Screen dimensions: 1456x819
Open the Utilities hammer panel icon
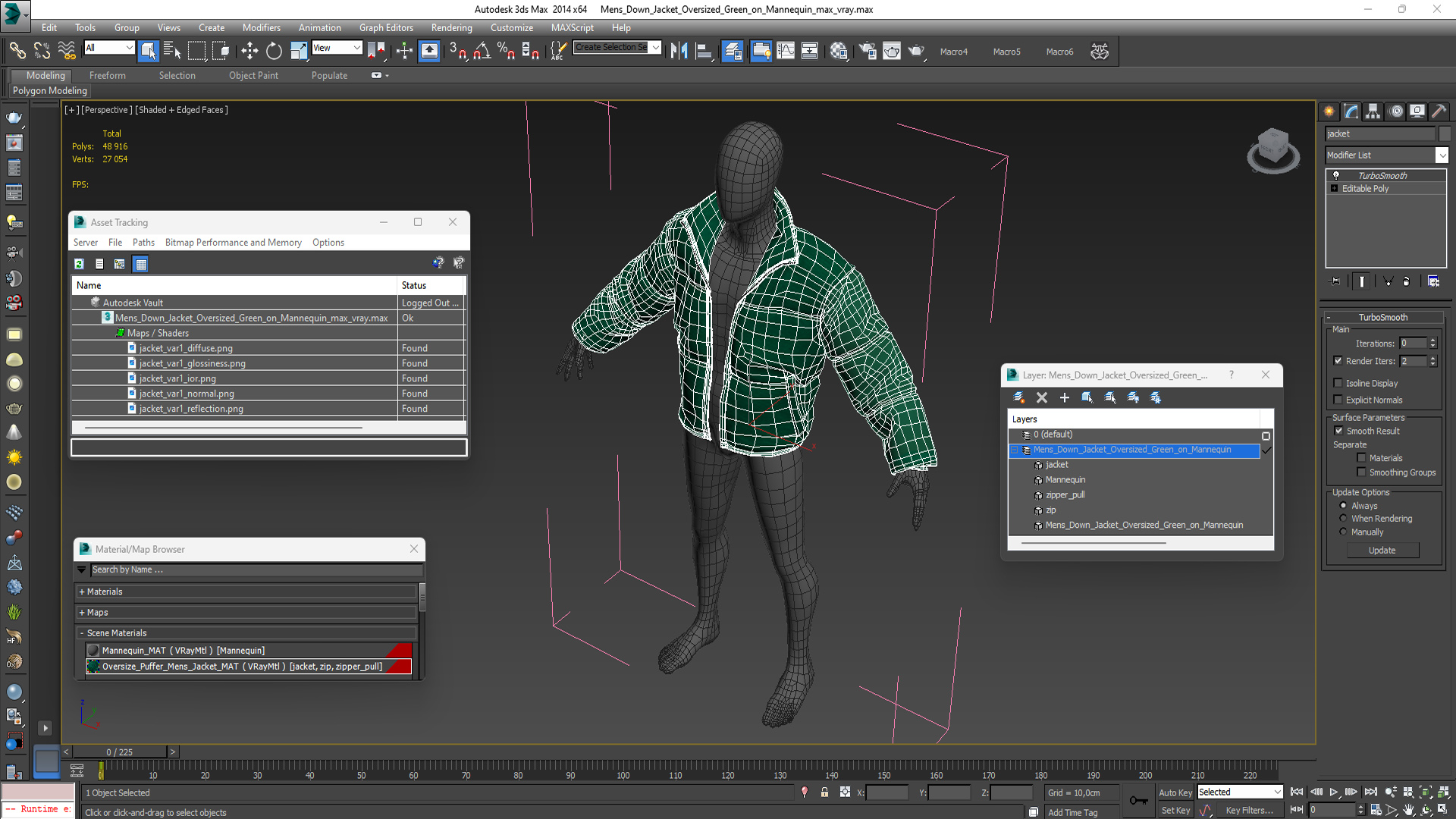1439,111
